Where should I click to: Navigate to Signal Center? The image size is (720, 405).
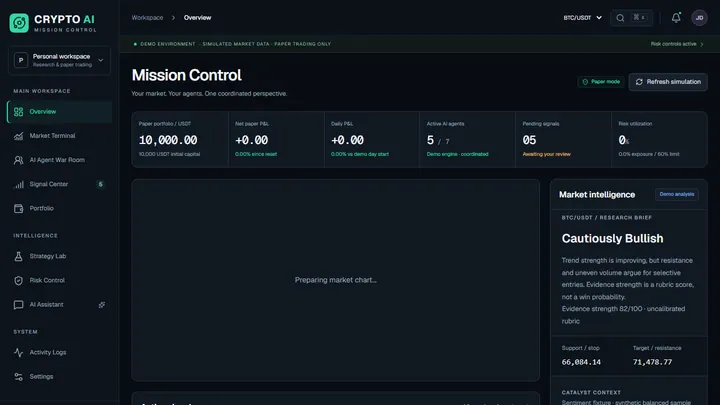(59, 184)
